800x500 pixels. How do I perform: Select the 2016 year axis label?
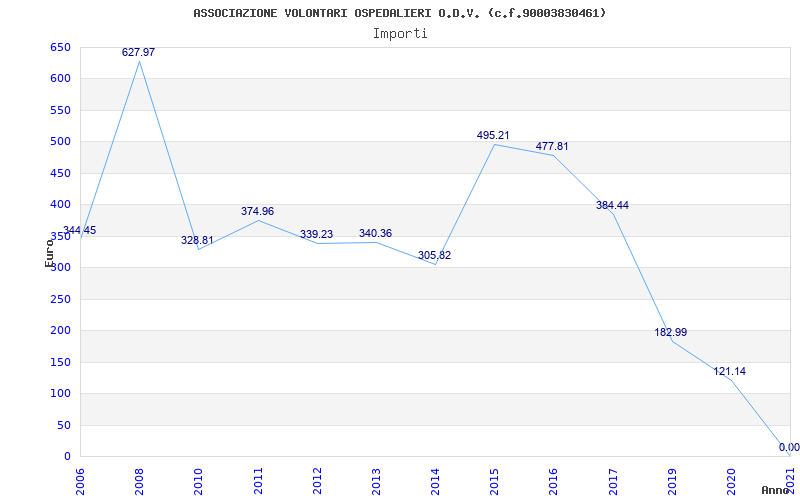click(x=554, y=481)
